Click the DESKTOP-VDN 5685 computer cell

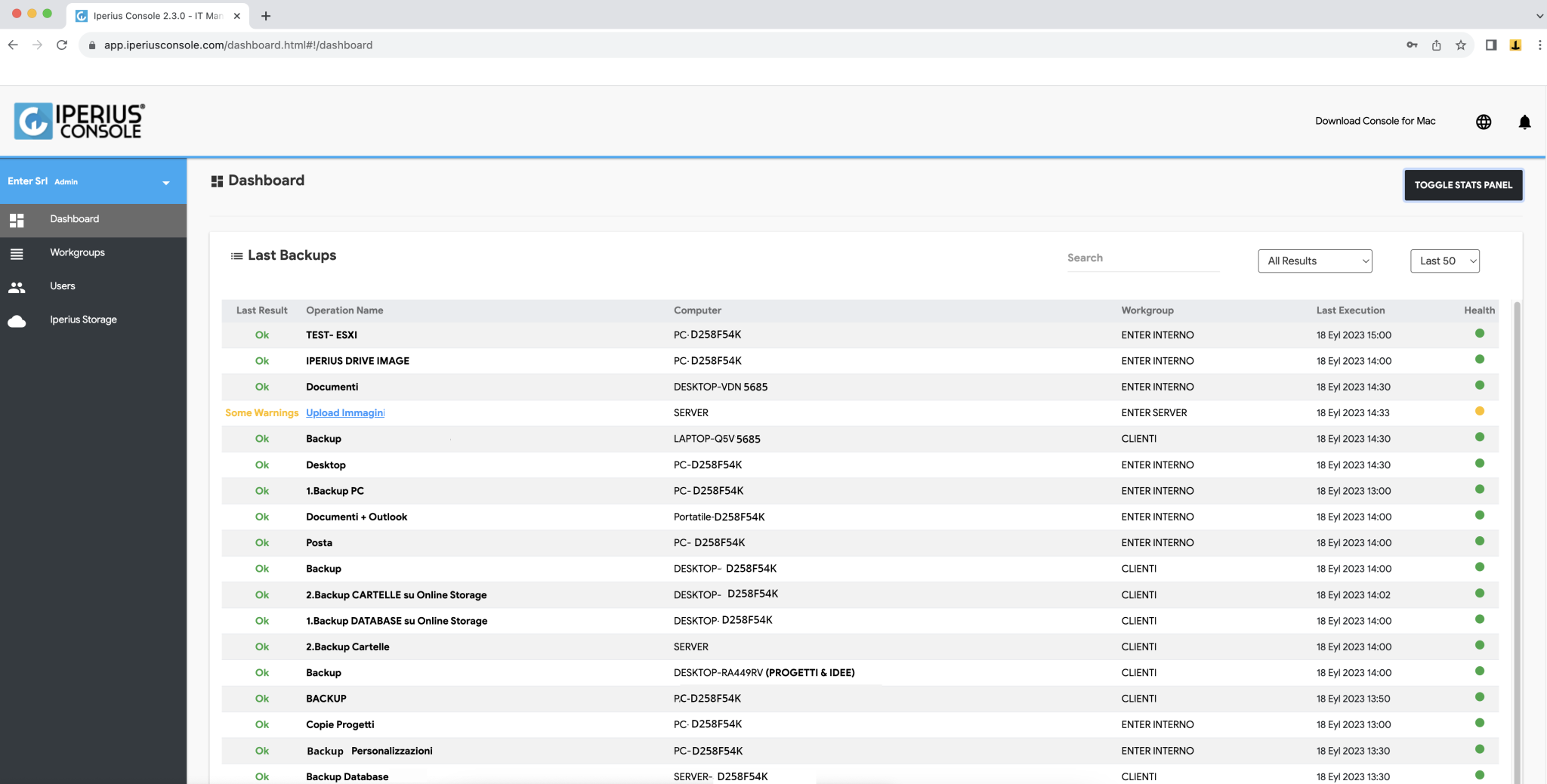coord(721,387)
